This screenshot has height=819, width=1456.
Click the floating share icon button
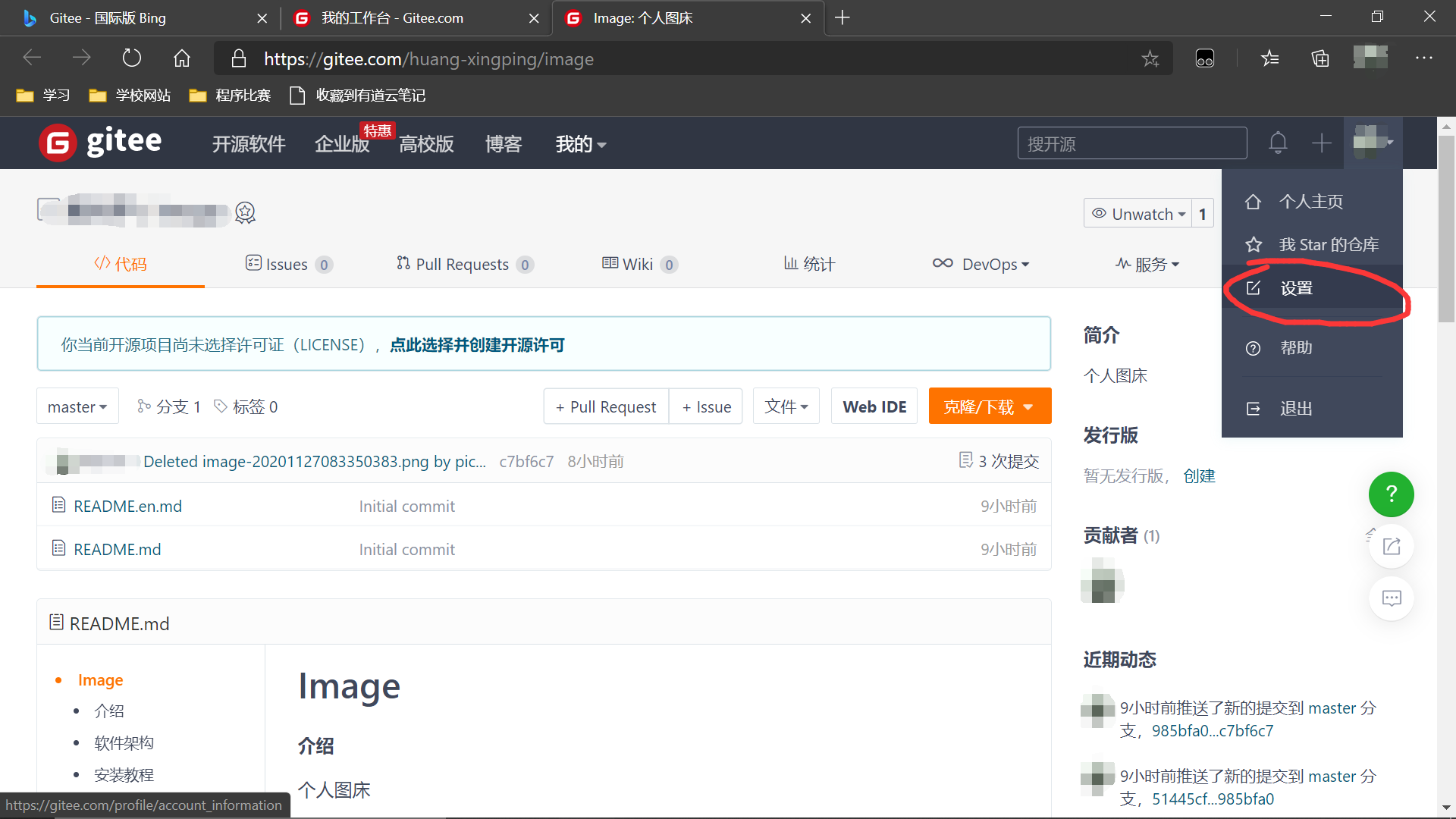1391,546
